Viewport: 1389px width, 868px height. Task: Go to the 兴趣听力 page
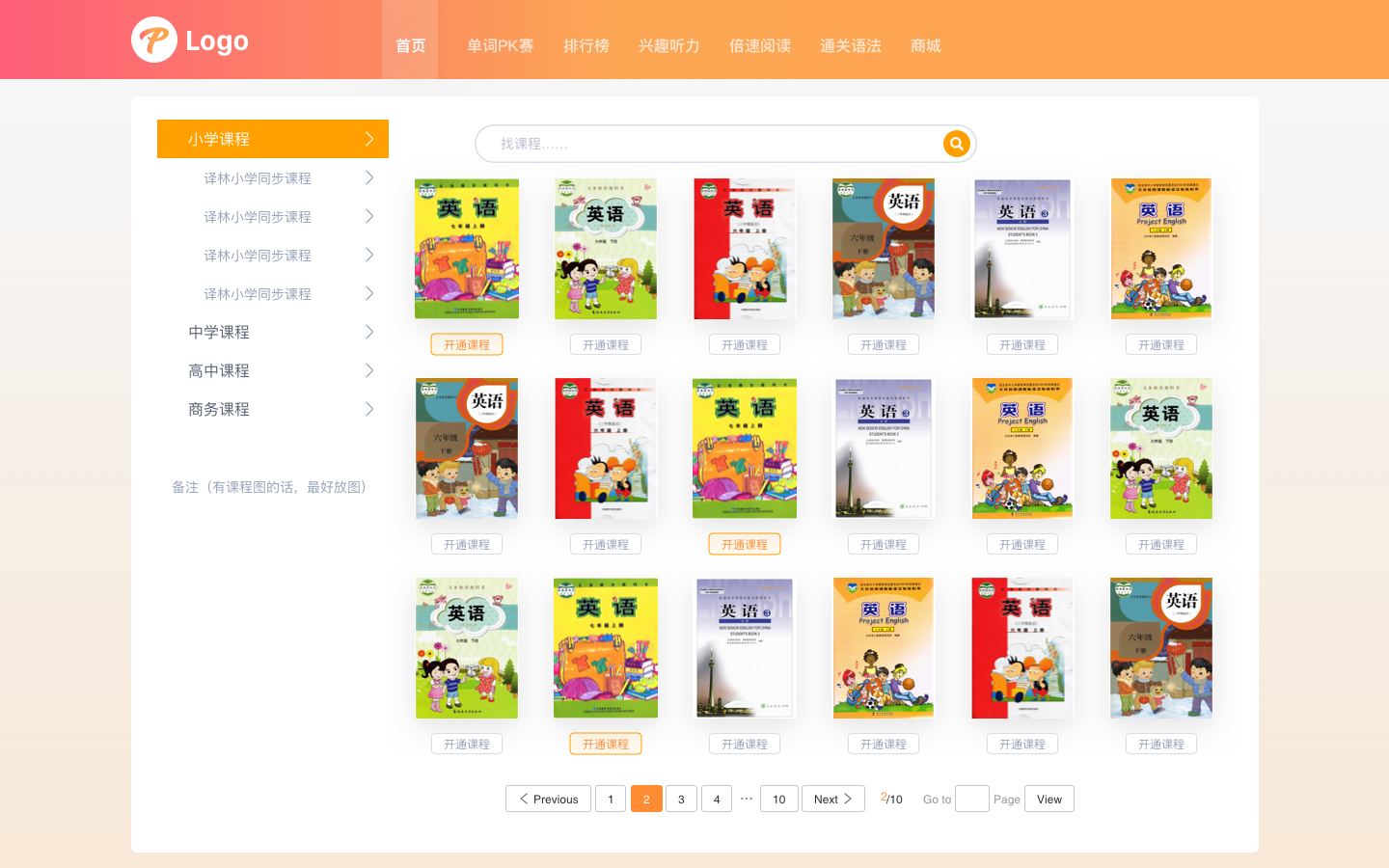[x=668, y=45]
